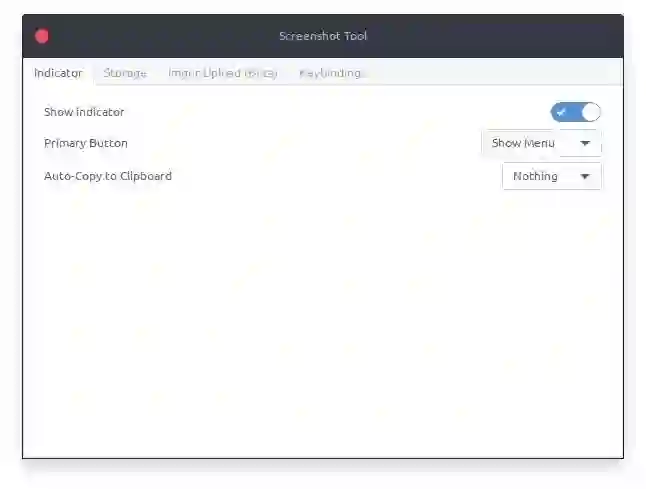The height and width of the screenshot is (489, 646).
Task: Click the Auto-Copy to Clipboard label
Action: (x=108, y=176)
